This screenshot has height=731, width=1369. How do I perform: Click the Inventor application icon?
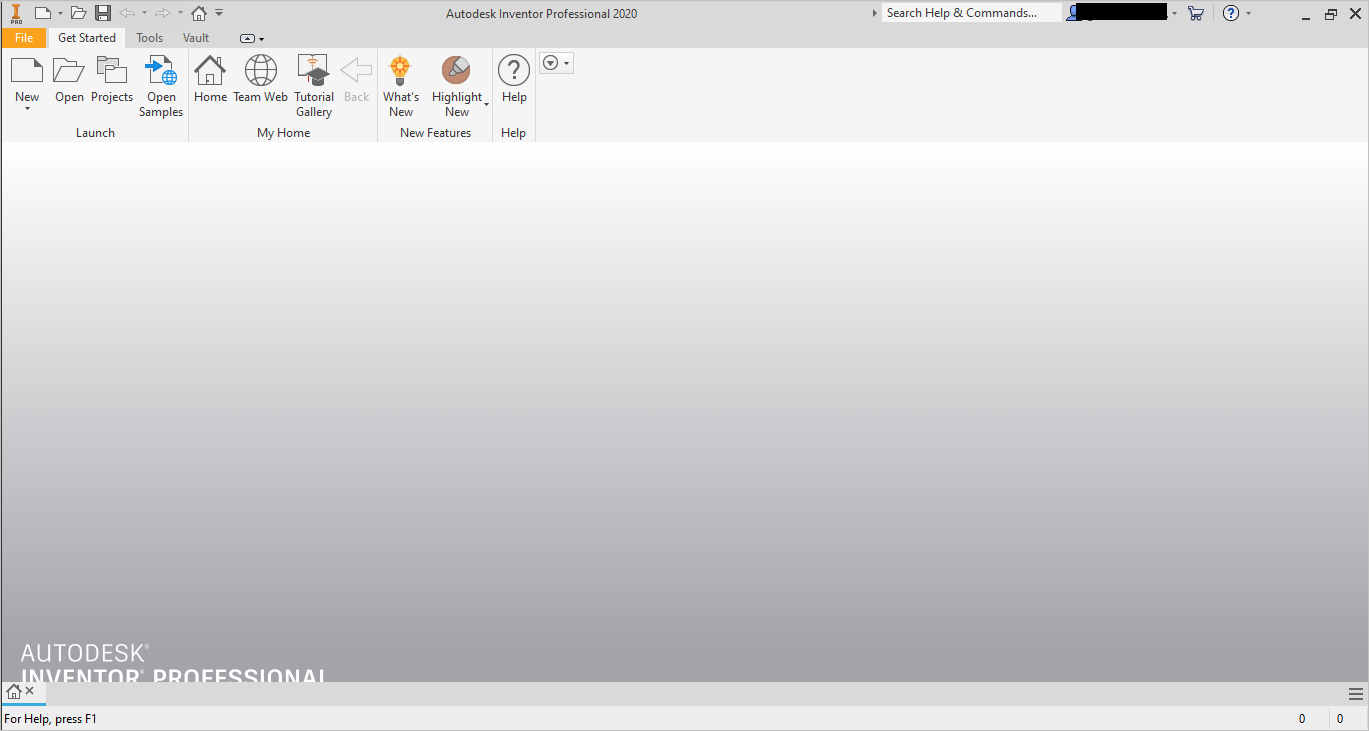(15, 13)
